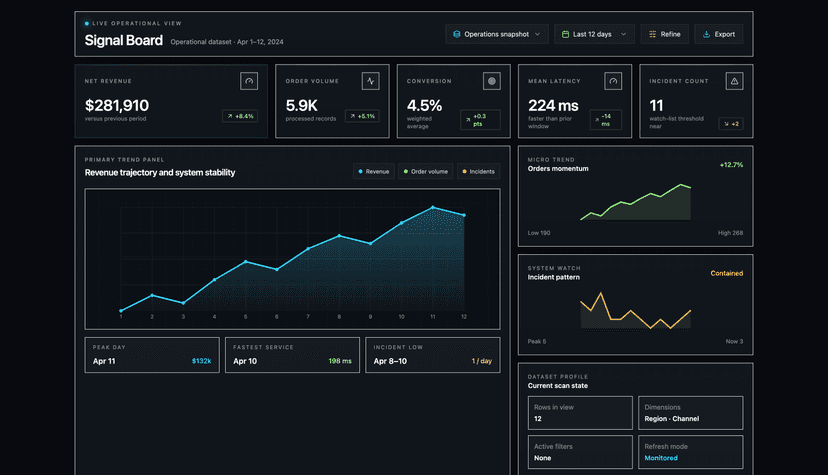This screenshot has height=475, width=828.
Task: Click the activity pulse icon on Order Volume card
Action: 371,81
